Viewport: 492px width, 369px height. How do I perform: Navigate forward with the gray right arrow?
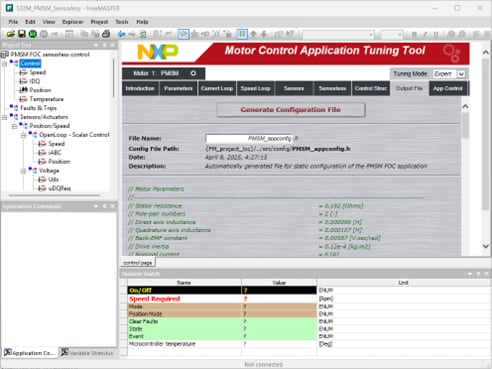coord(132,34)
